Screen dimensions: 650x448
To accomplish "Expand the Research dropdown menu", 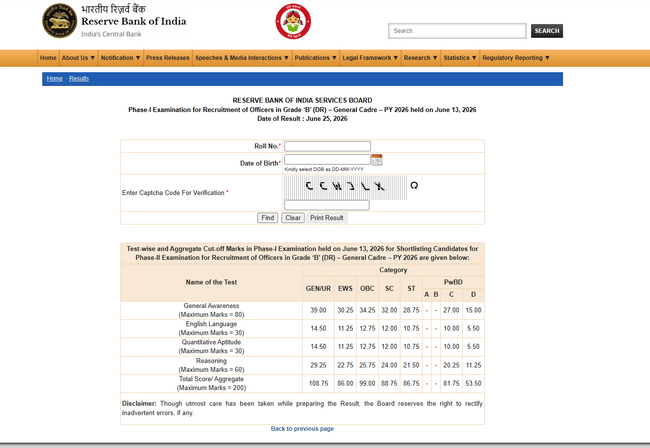I will [x=420, y=58].
